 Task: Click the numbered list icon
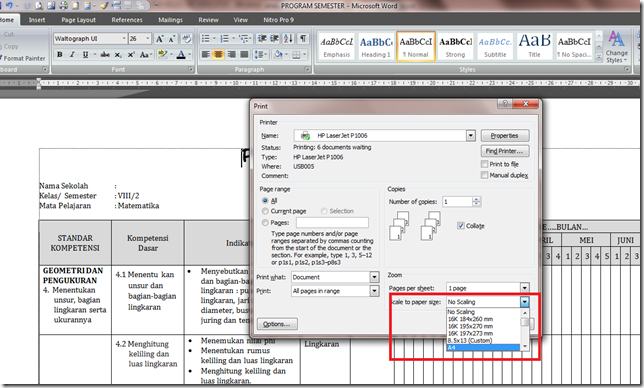(224, 39)
